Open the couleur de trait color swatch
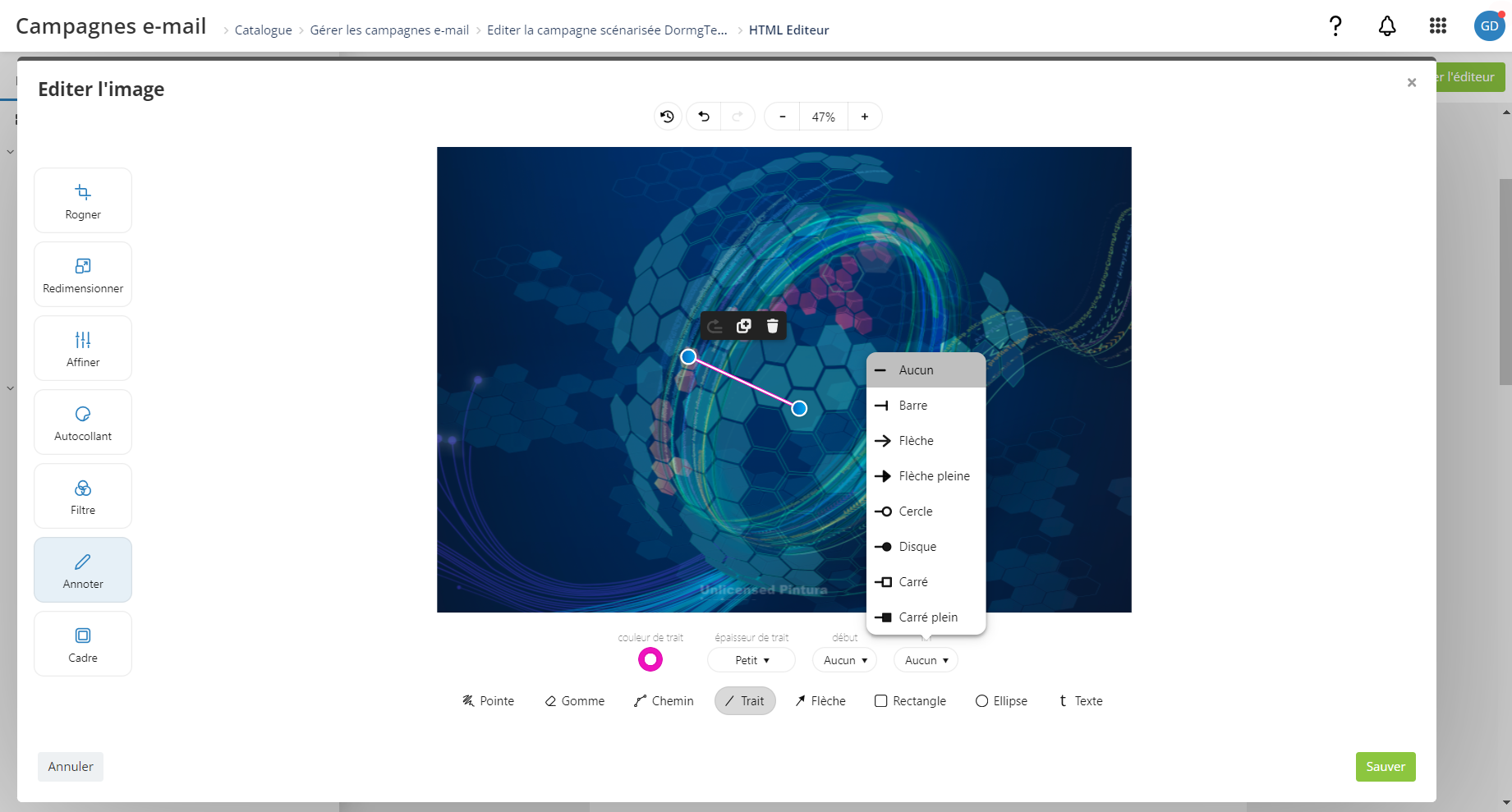 point(650,659)
